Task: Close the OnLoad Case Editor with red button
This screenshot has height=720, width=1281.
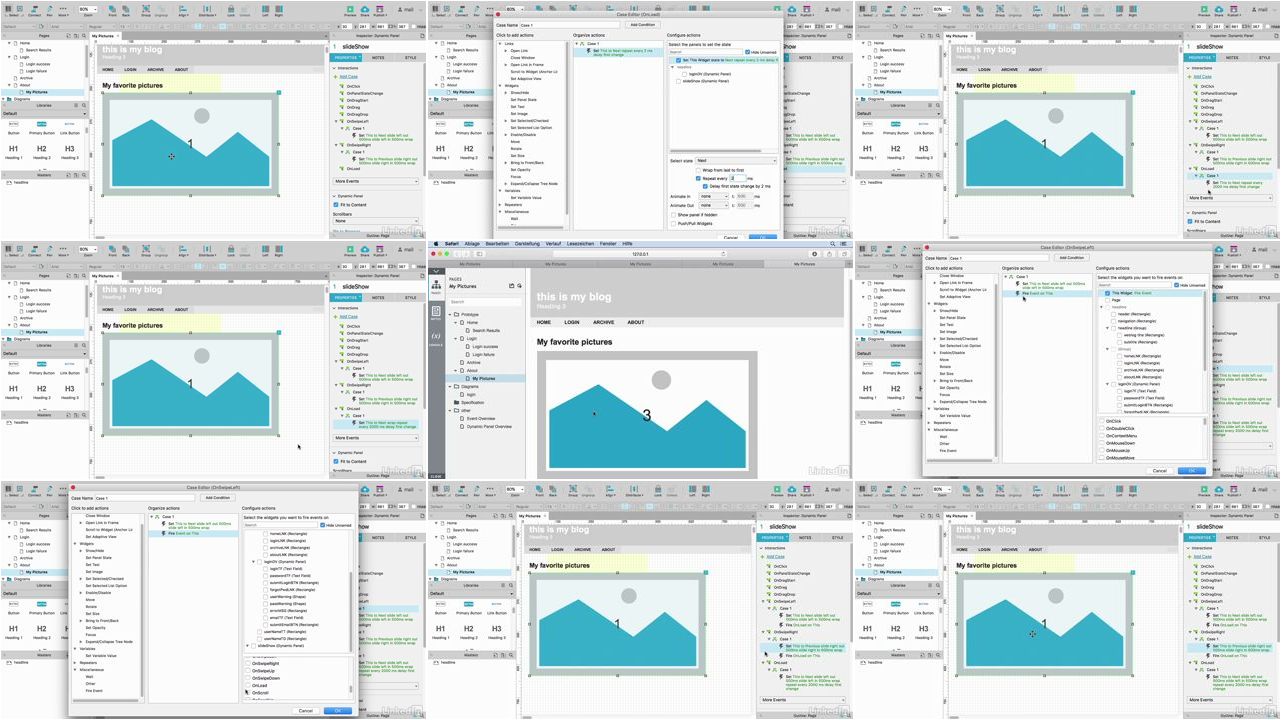Action: point(498,14)
